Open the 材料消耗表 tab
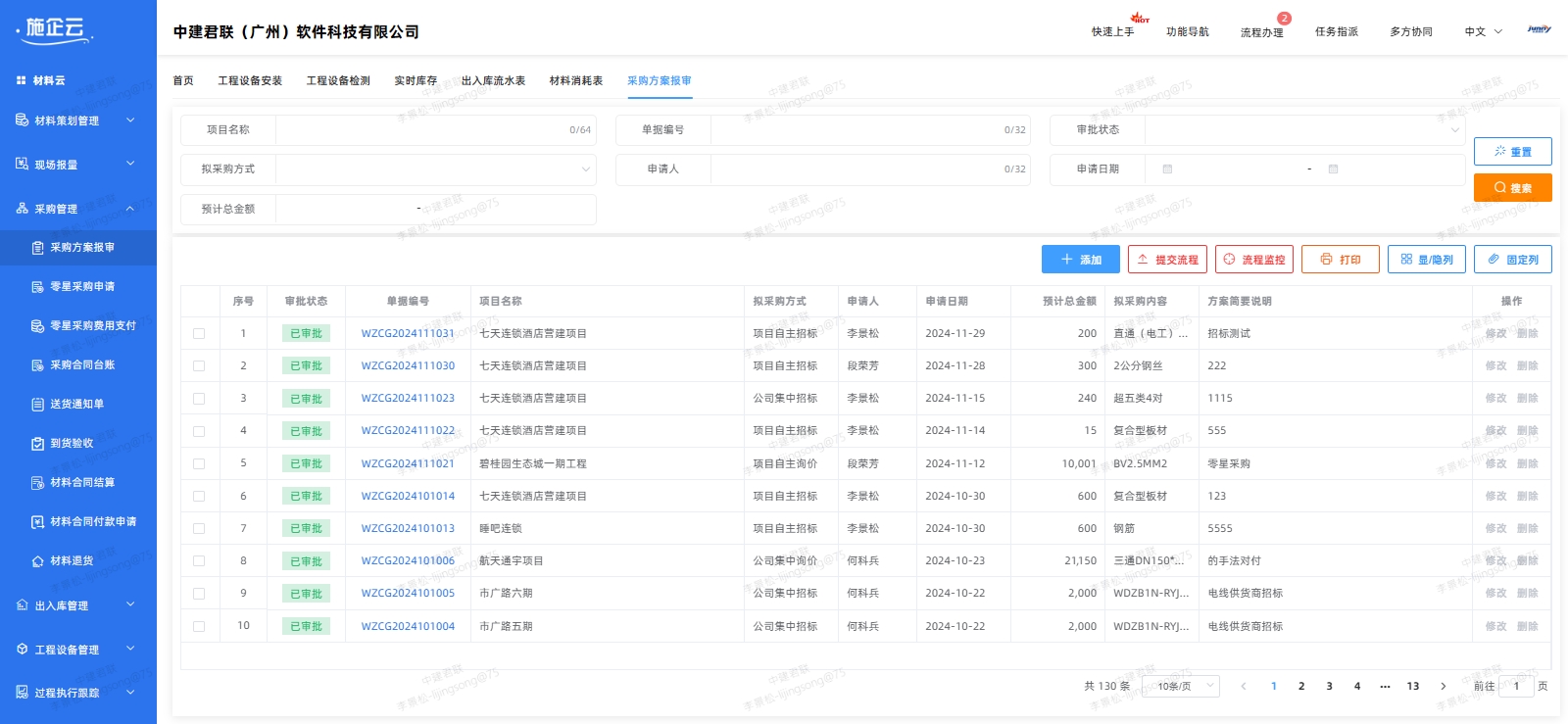The image size is (1568, 724). coord(575,81)
